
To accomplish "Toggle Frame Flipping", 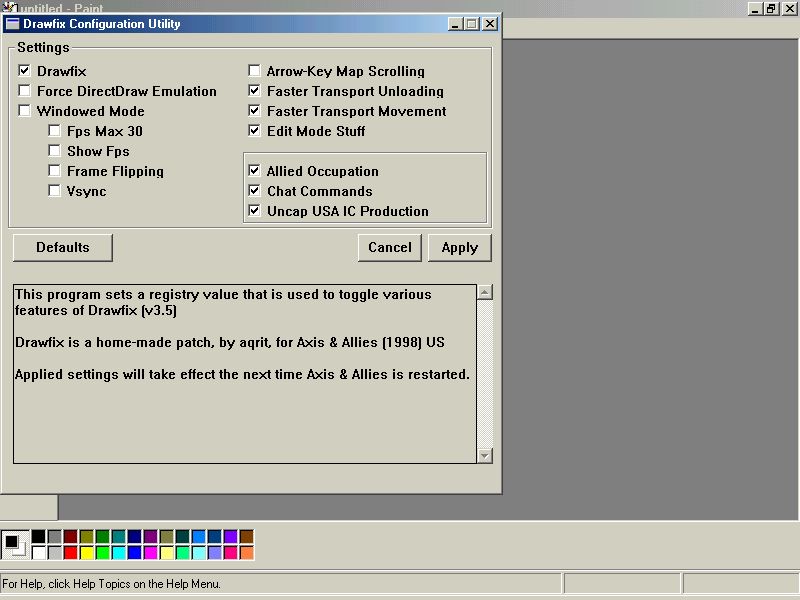I will (54, 170).
